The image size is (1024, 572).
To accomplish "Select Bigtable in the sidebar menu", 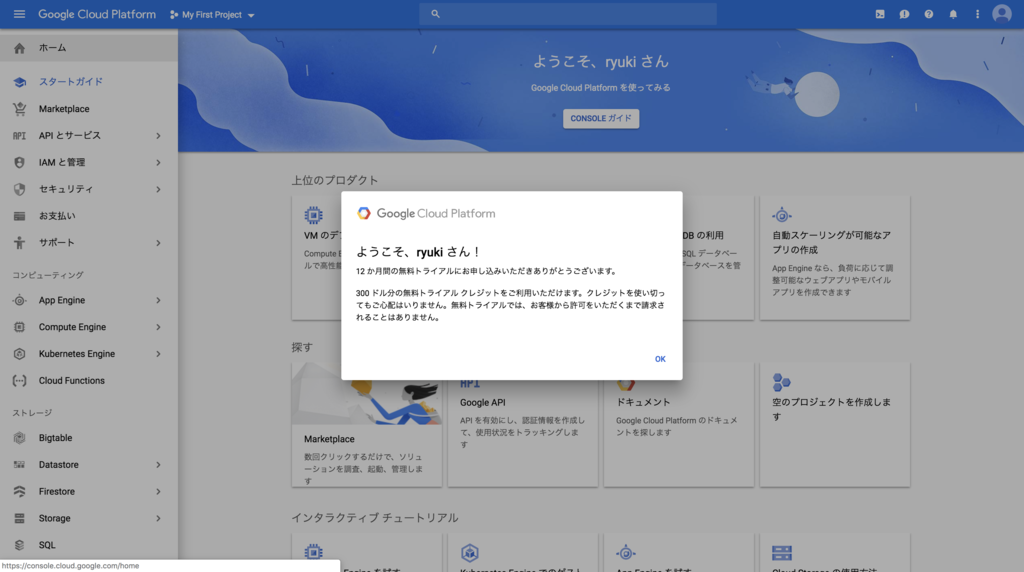I will (x=89, y=438).
